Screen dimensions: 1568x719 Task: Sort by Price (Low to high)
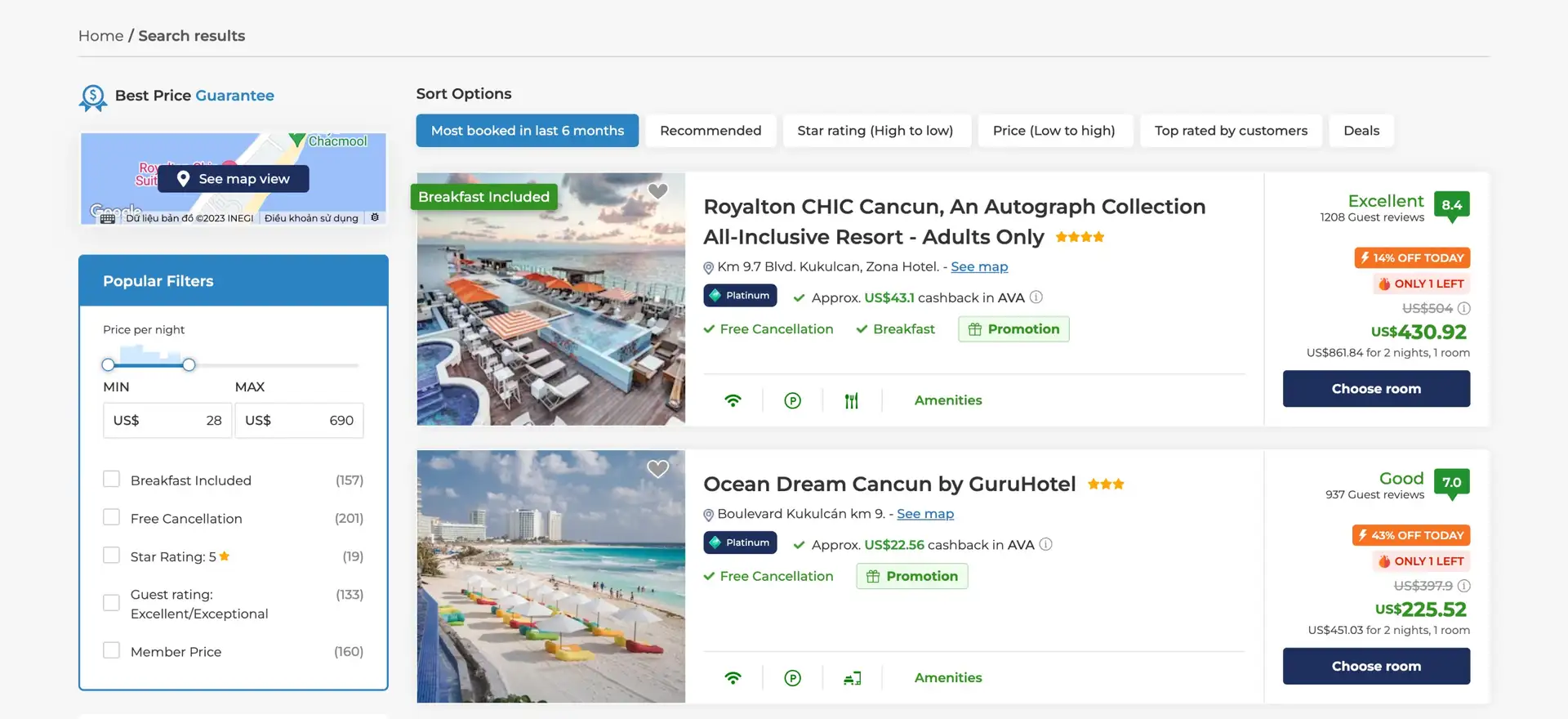tap(1053, 131)
